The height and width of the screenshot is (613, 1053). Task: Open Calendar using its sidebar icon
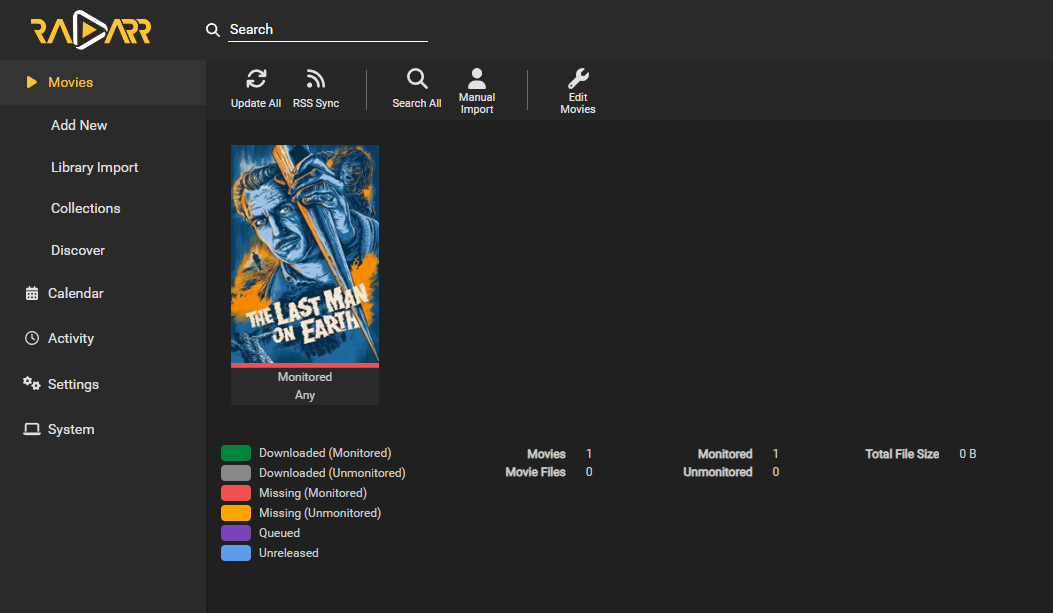pos(31,292)
